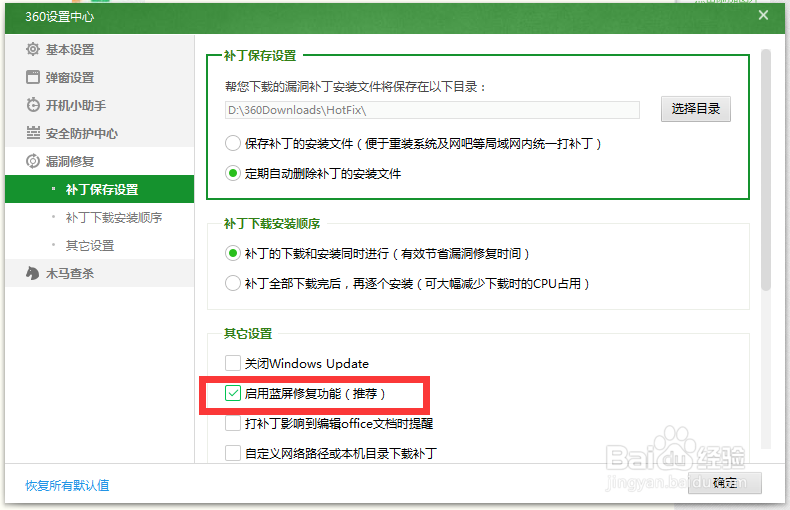This screenshot has width=790, height=510.
Task: Check 打补丁影响到编辑office文档时提醒 checkbox
Action: click(233, 423)
